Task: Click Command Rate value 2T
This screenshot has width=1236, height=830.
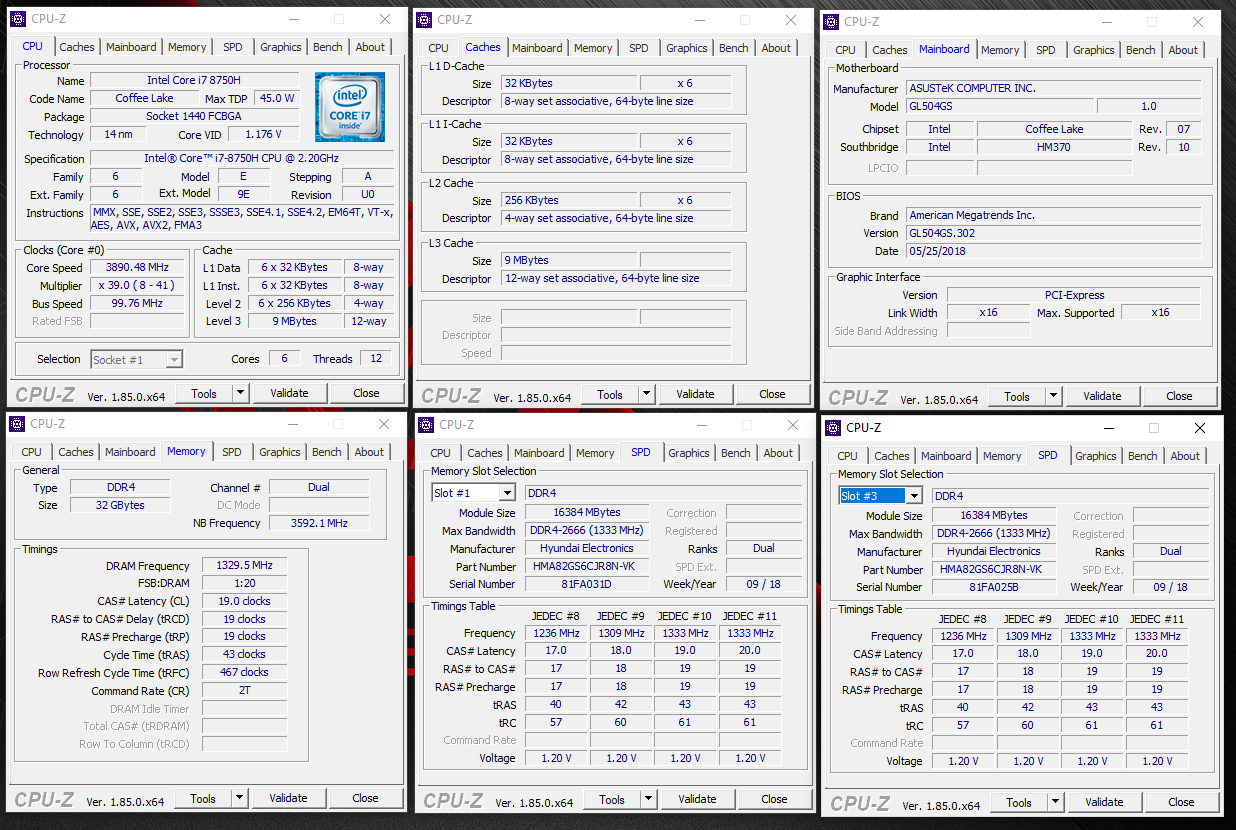Action: [244, 691]
